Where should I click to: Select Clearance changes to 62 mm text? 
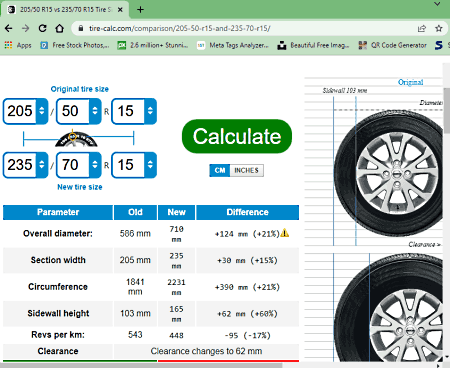pos(206,351)
